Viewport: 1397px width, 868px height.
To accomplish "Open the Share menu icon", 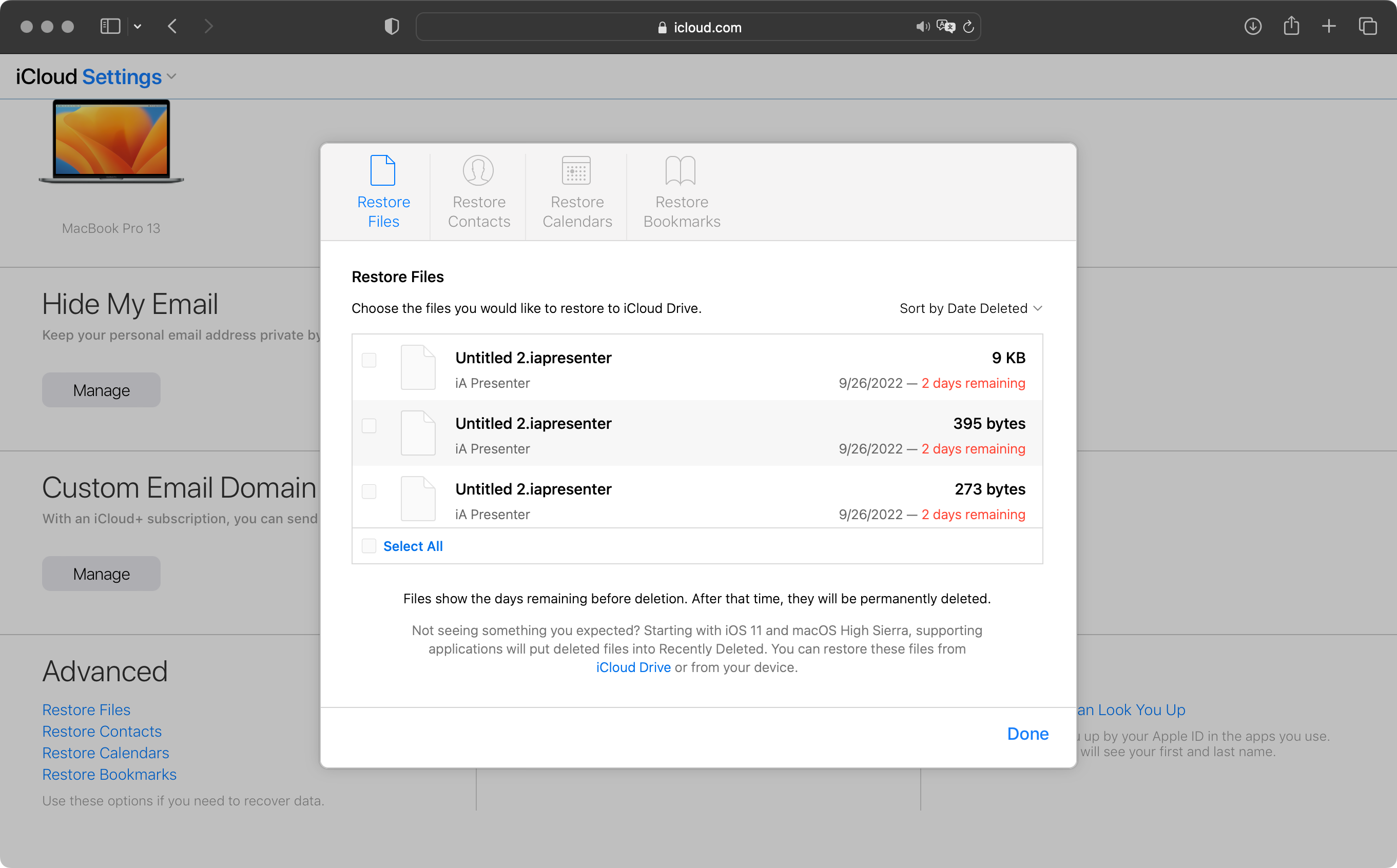I will click(1291, 26).
